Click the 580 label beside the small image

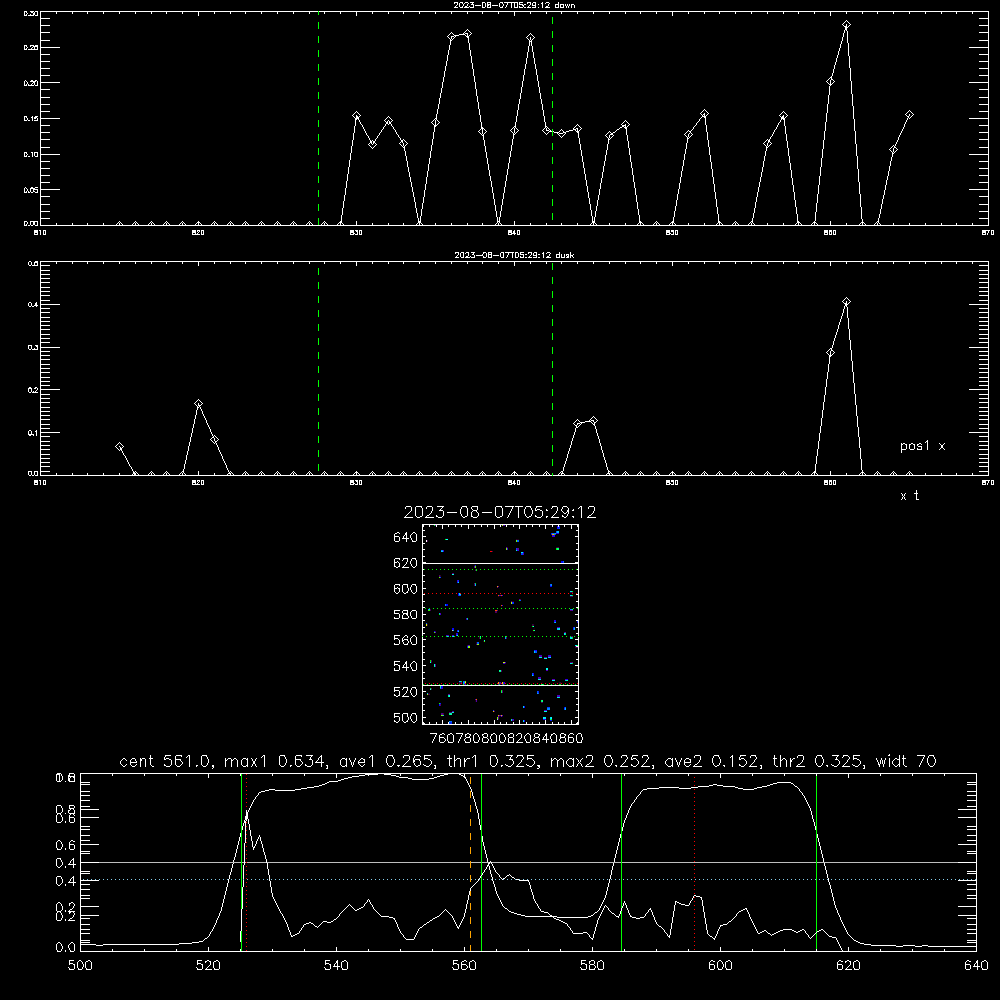[406, 615]
